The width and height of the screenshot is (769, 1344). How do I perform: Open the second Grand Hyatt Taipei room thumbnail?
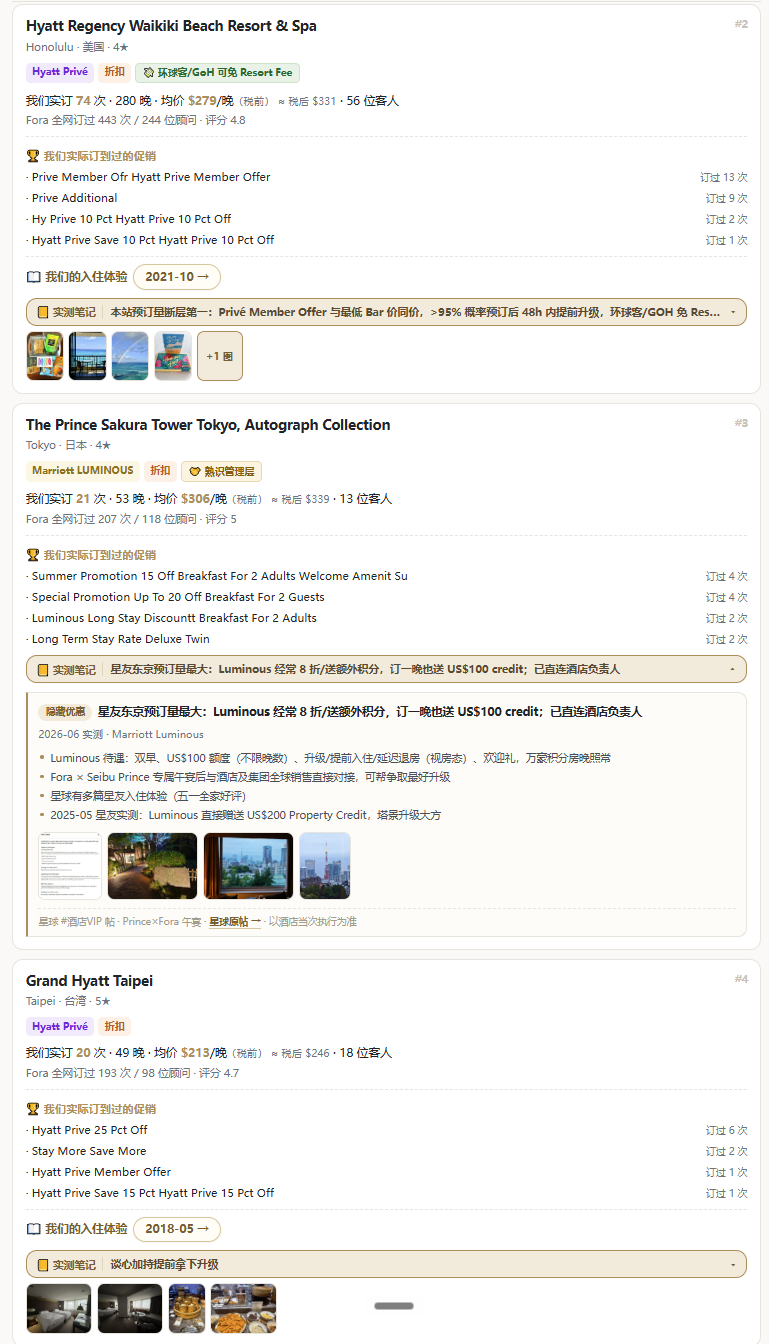130,1309
